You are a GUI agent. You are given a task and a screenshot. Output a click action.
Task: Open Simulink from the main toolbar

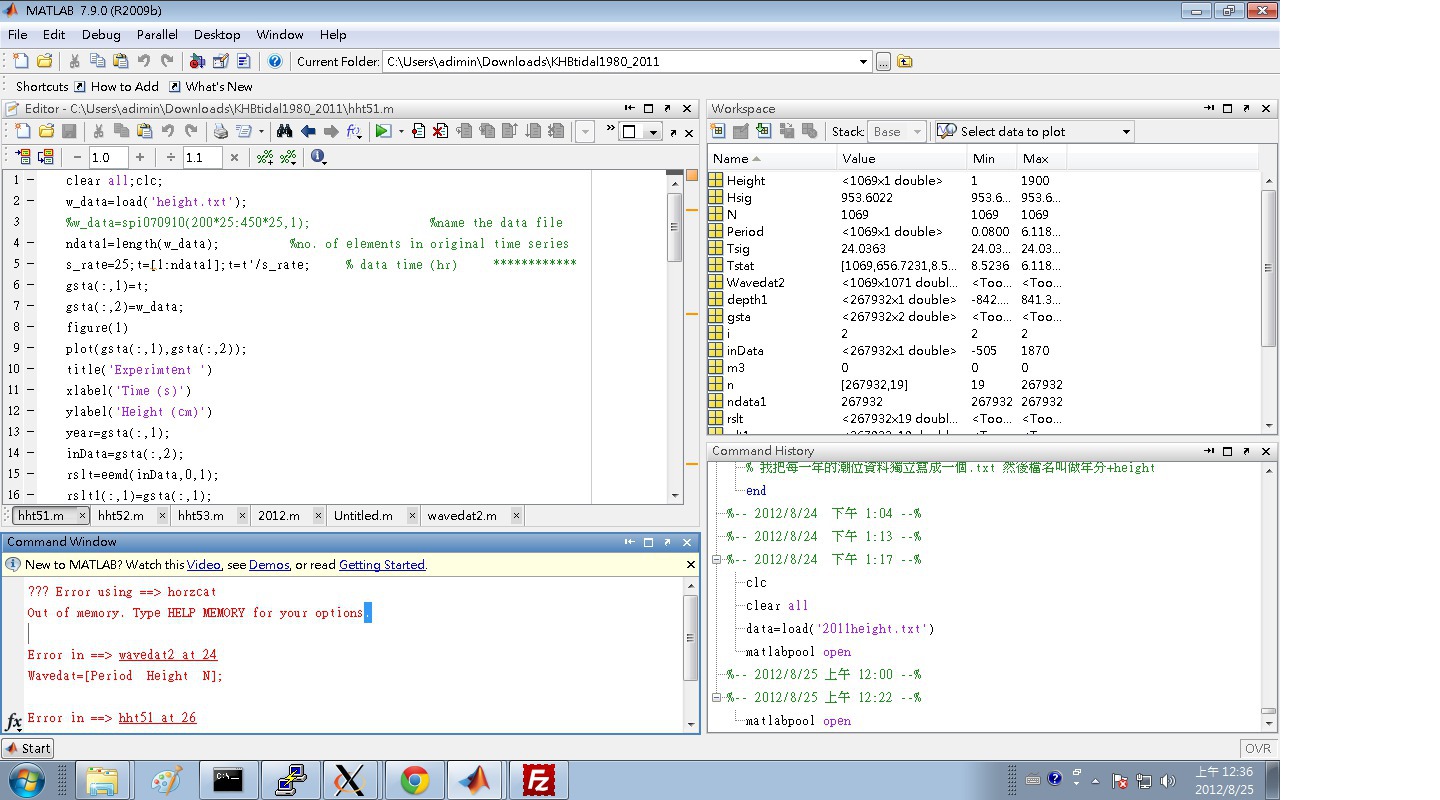coord(196,61)
